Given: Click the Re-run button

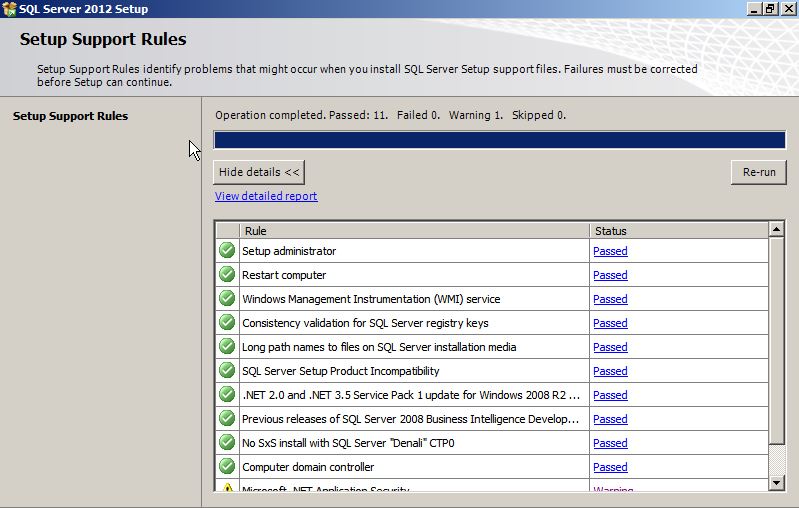Looking at the screenshot, I should tap(759, 172).
